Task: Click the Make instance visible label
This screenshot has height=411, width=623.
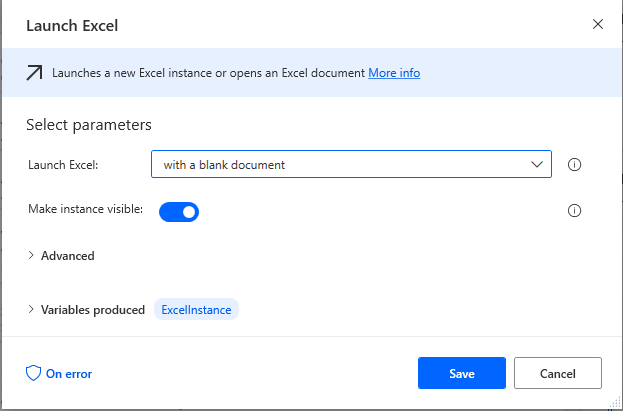Action: click(85, 209)
